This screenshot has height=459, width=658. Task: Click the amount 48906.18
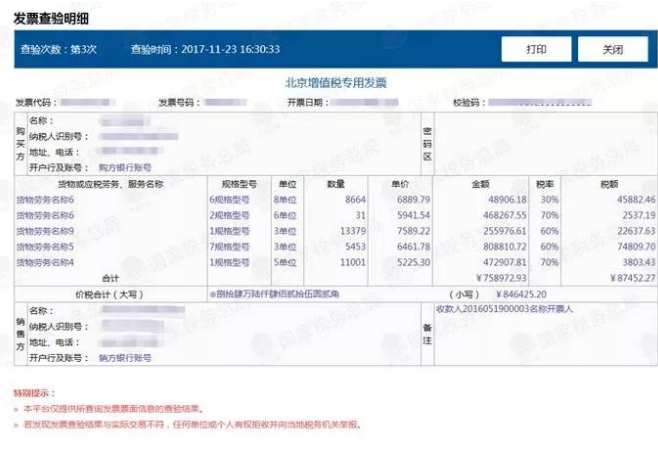tap(507, 200)
